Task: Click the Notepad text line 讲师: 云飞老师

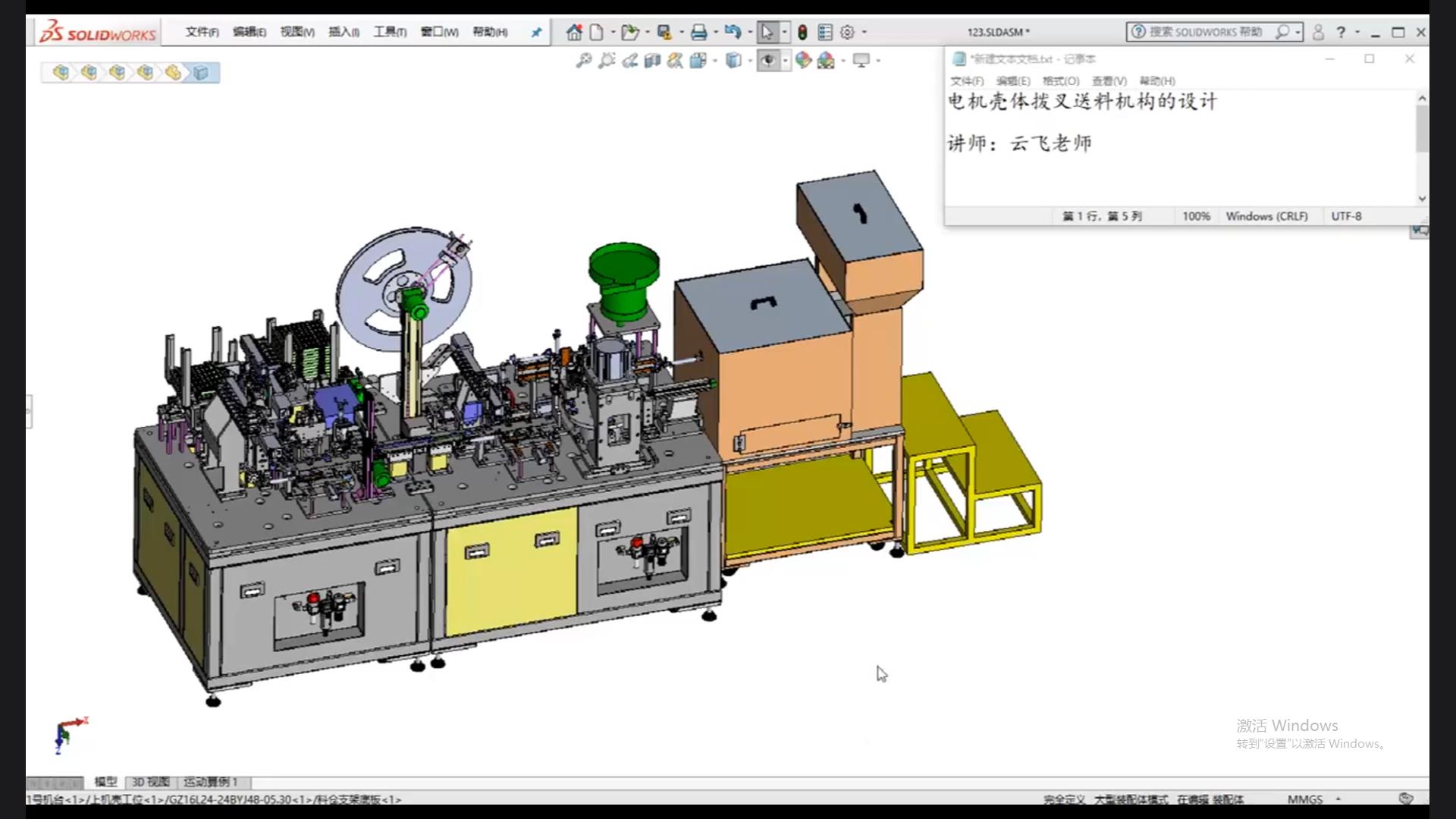Action: pos(1019,143)
